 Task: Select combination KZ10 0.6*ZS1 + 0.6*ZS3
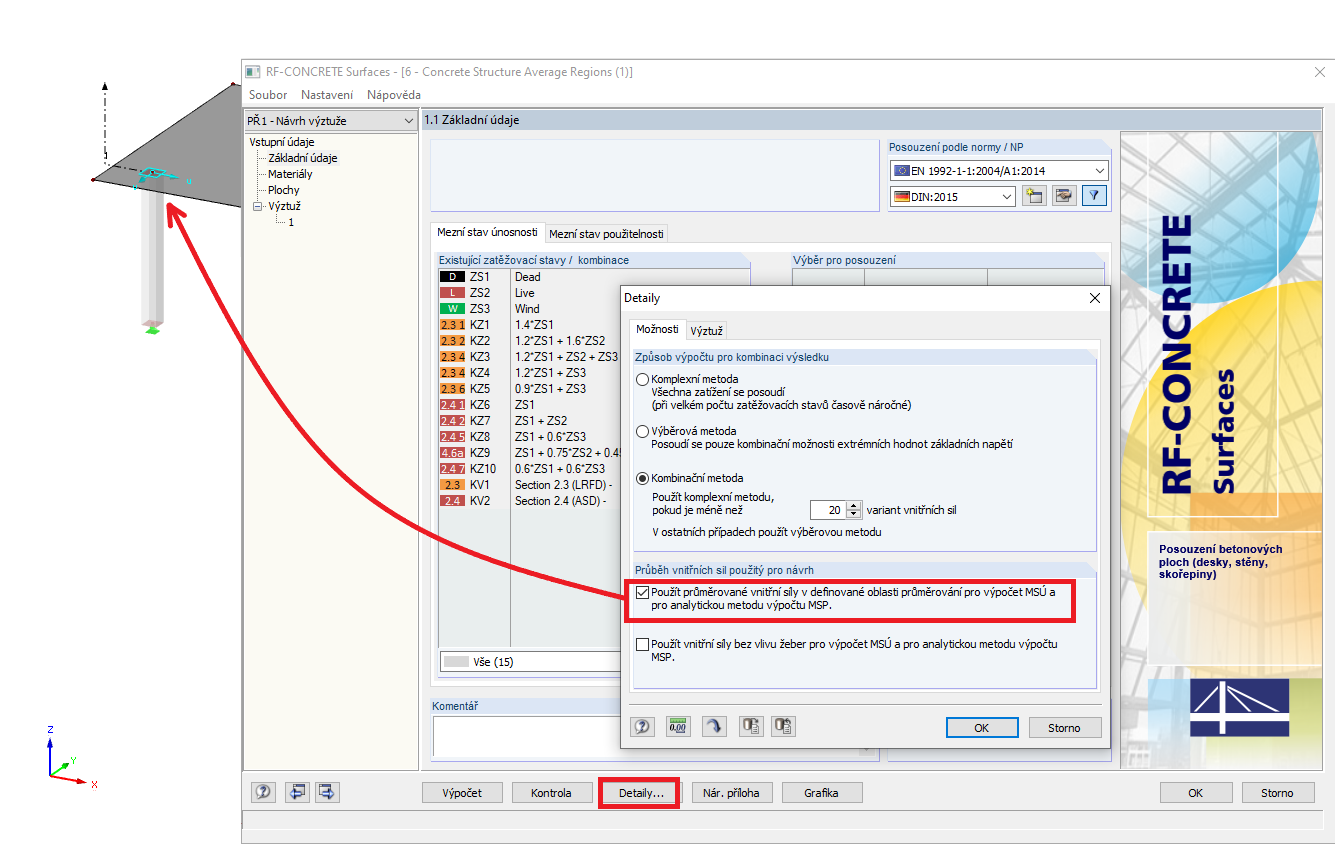coord(530,469)
